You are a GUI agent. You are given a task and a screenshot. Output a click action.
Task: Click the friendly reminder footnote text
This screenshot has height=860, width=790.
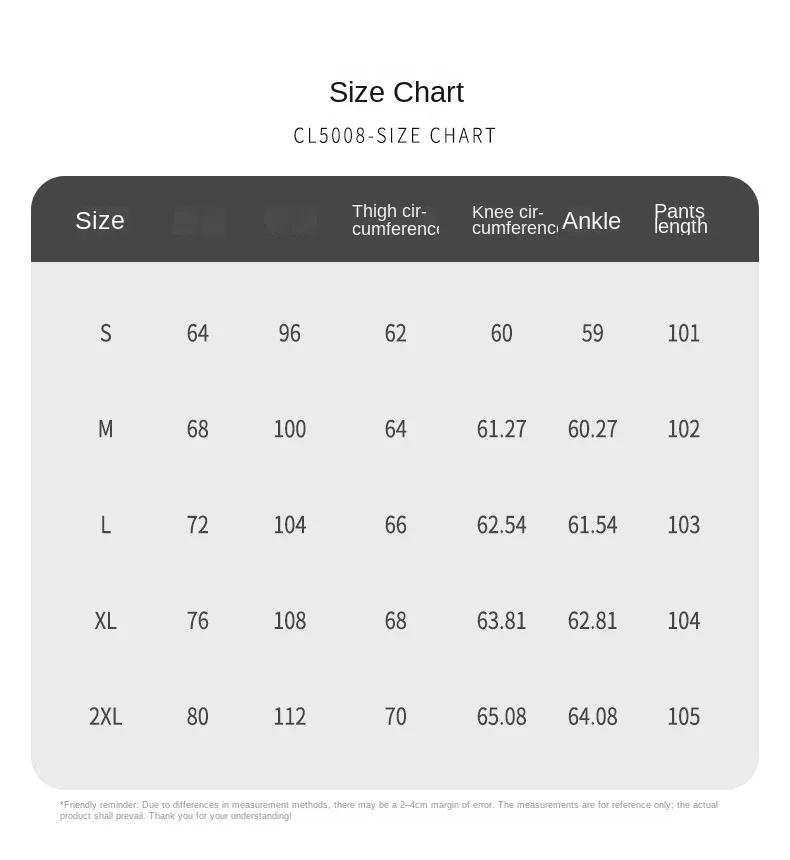pyautogui.click(x=389, y=810)
